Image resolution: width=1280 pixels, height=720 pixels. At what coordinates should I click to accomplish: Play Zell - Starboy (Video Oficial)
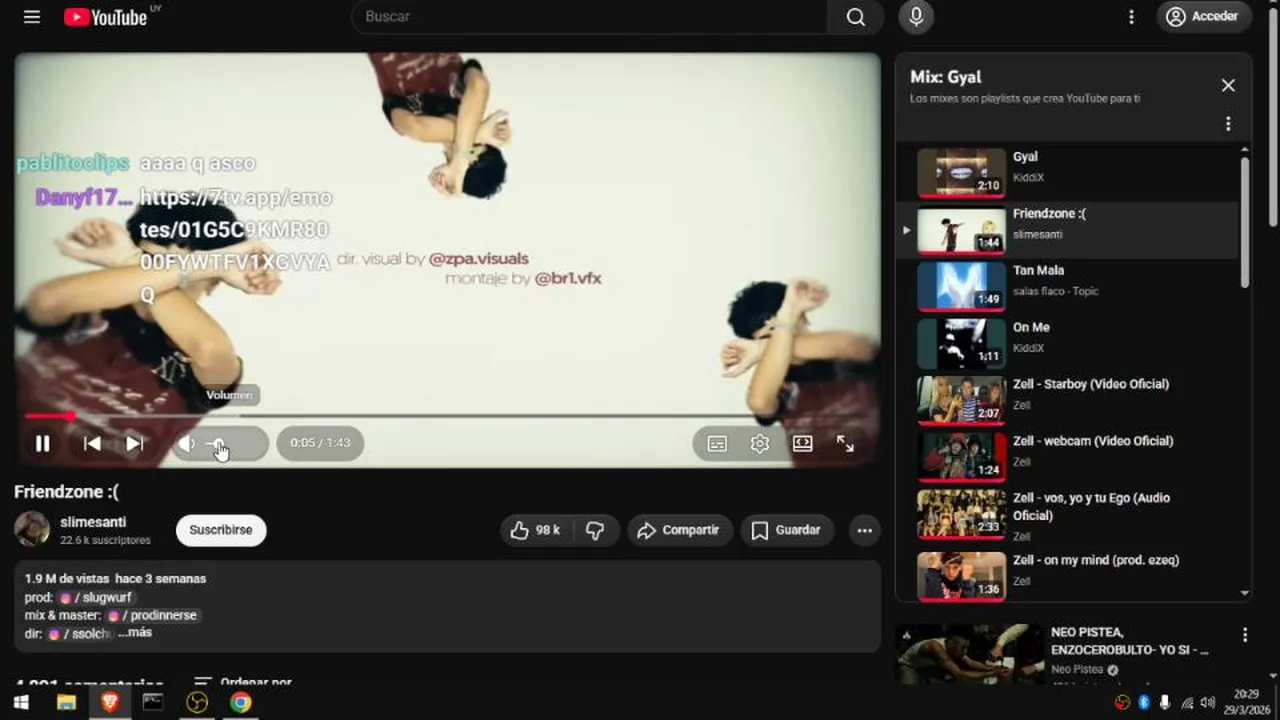1067,401
